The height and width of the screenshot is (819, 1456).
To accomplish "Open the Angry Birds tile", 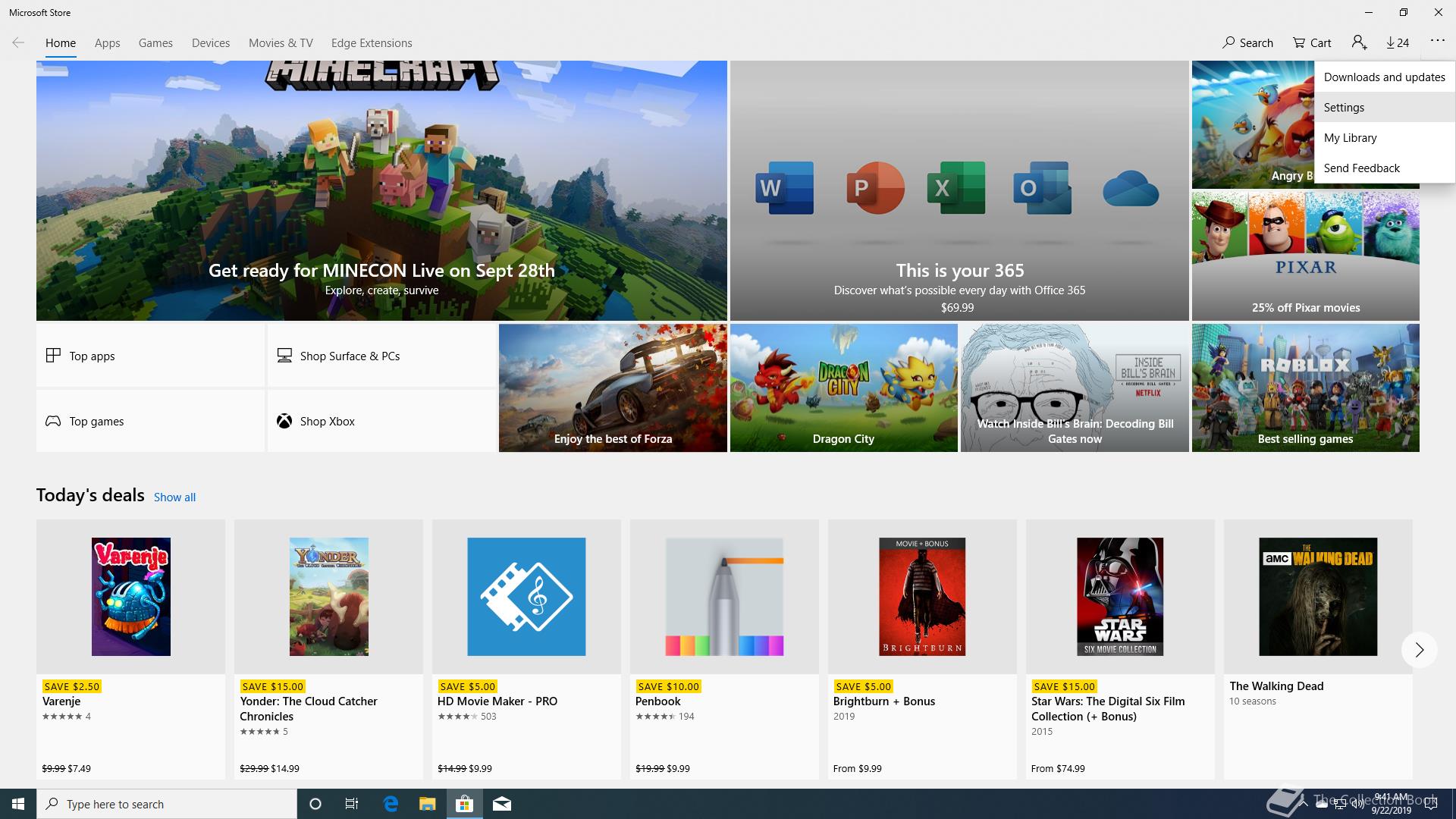I will 1253,124.
